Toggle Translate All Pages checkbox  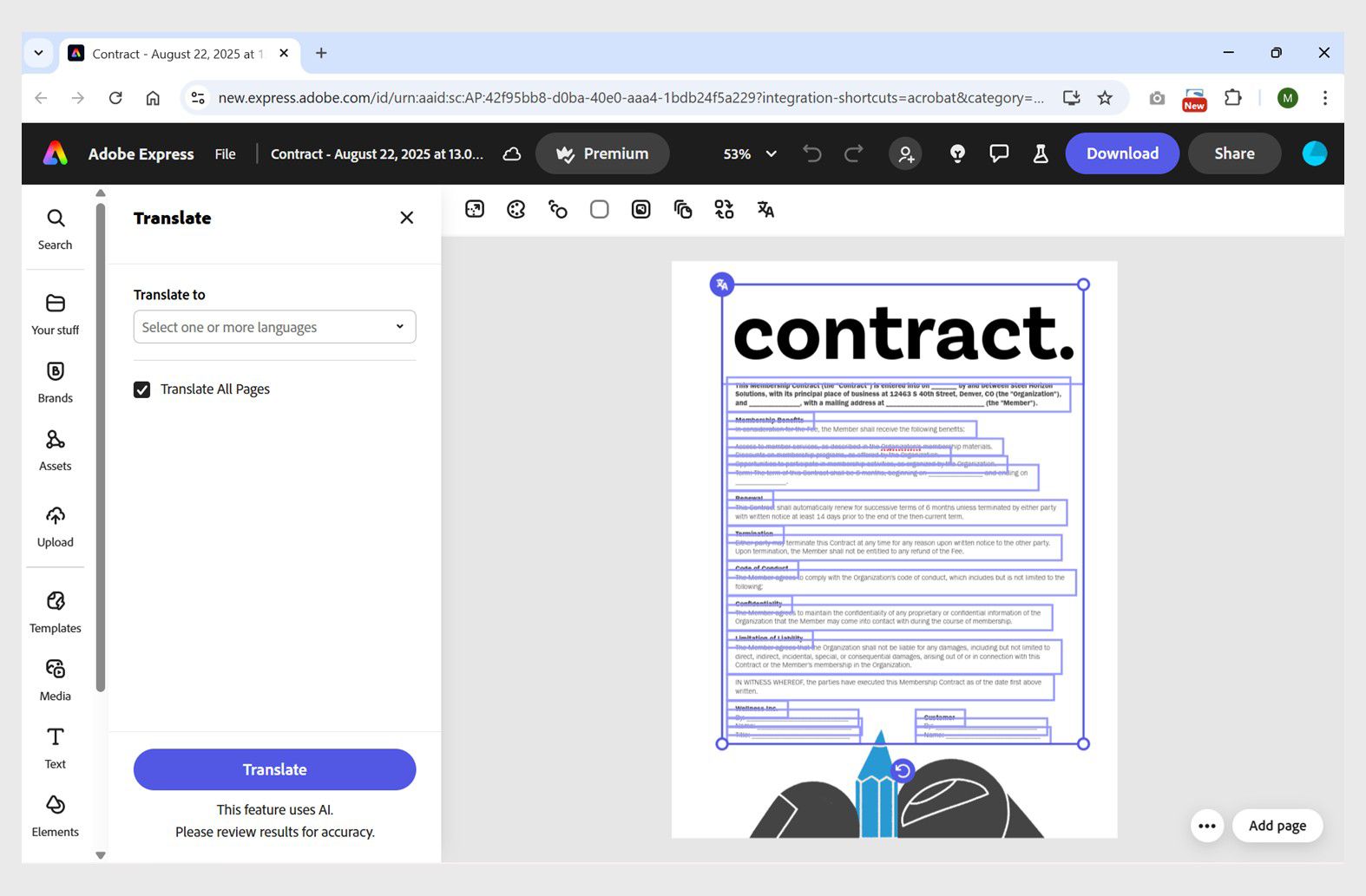(142, 389)
